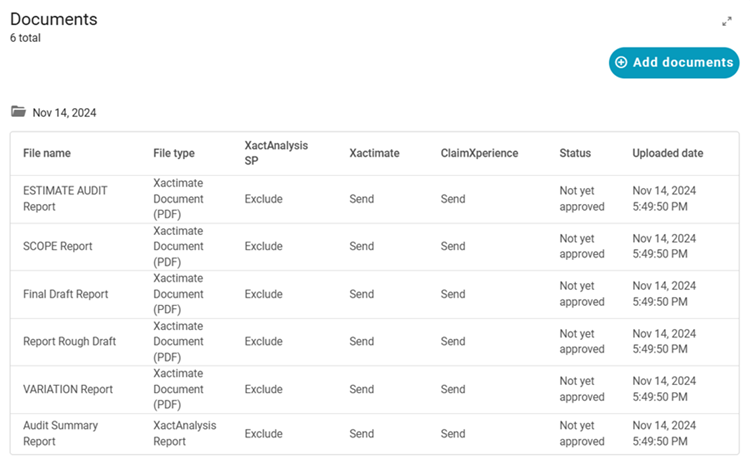Click the expand panel icon
Viewport: 750px width, 464px height.
[727, 22]
